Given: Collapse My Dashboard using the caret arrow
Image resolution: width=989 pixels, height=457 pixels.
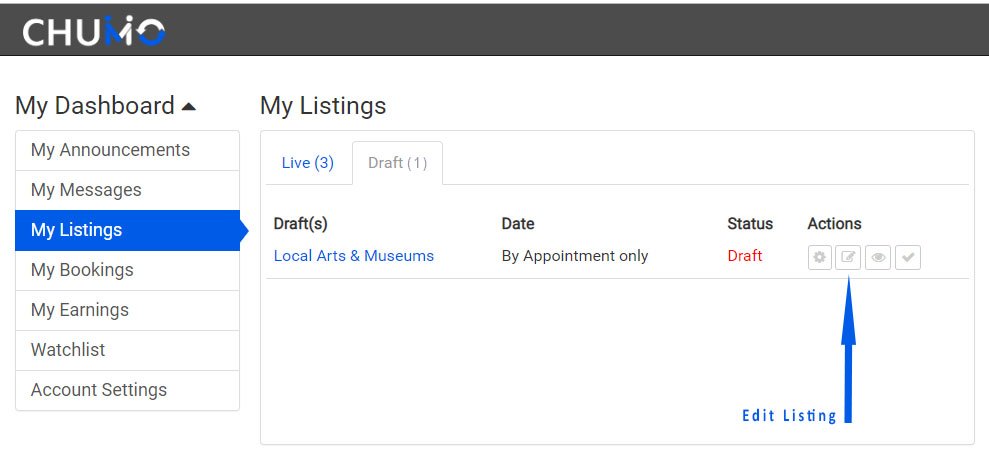Looking at the screenshot, I should pyautogui.click(x=189, y=107).
